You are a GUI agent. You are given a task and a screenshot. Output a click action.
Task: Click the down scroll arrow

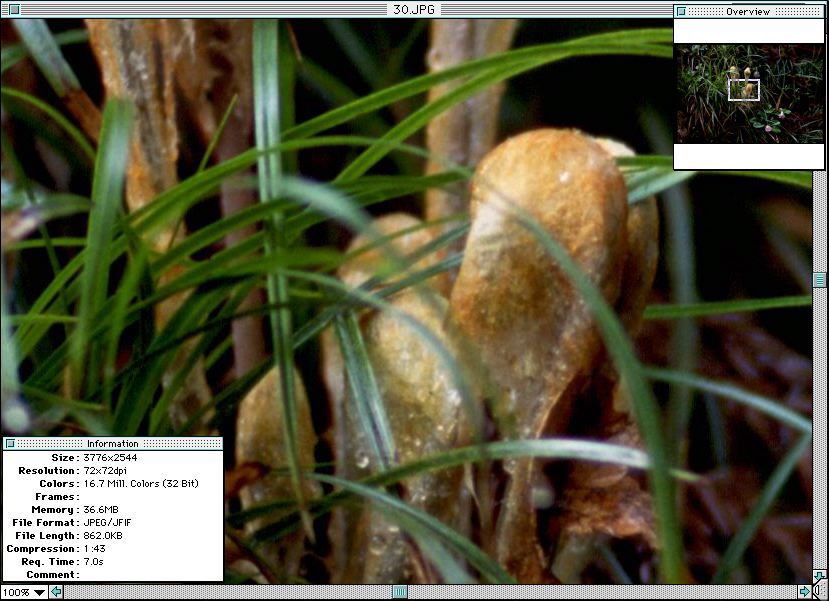tap(819, 576)
